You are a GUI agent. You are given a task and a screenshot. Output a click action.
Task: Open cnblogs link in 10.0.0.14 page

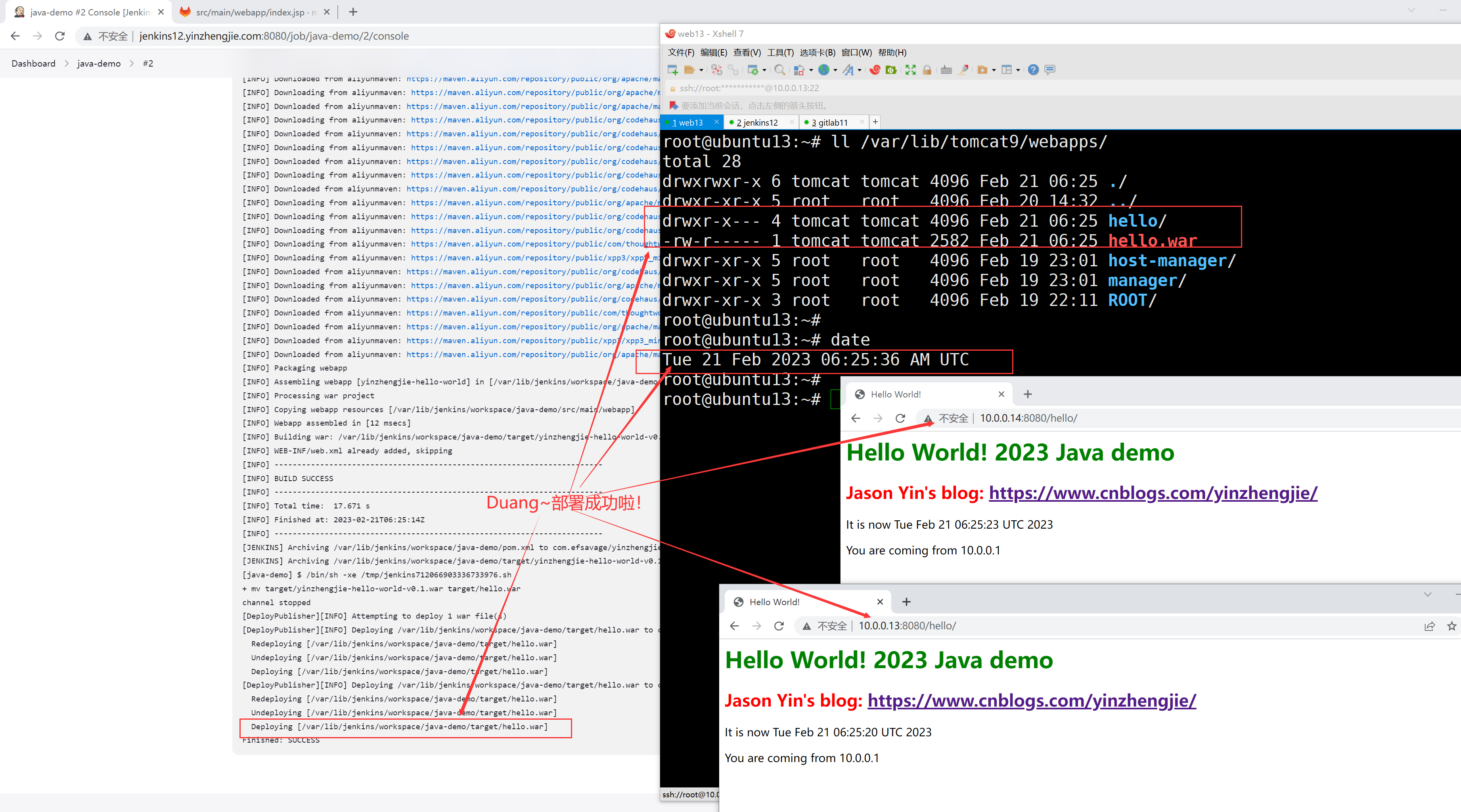(1153, 493)
